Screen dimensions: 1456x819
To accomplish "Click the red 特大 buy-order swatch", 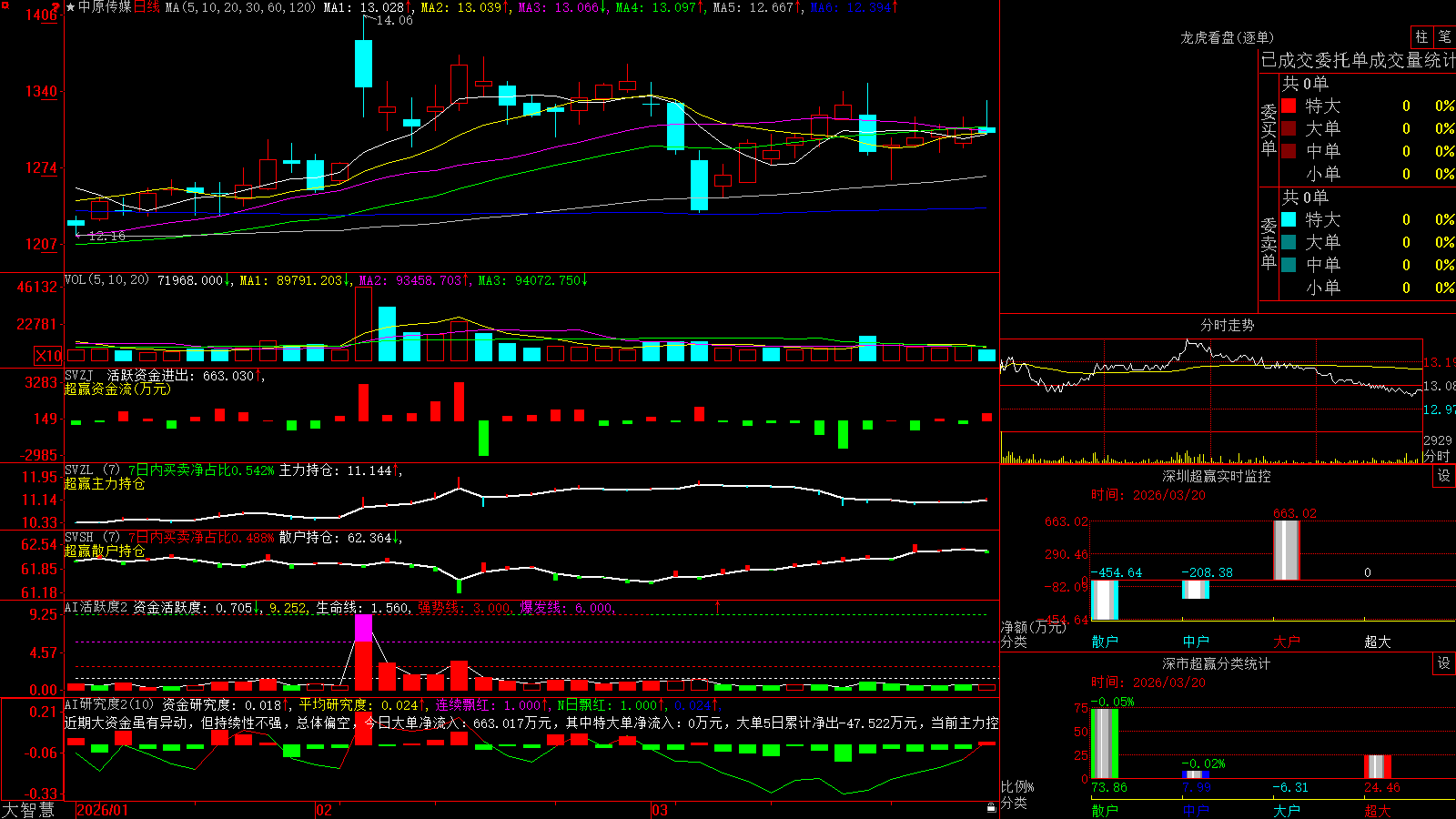I will tap(1289, 106).
